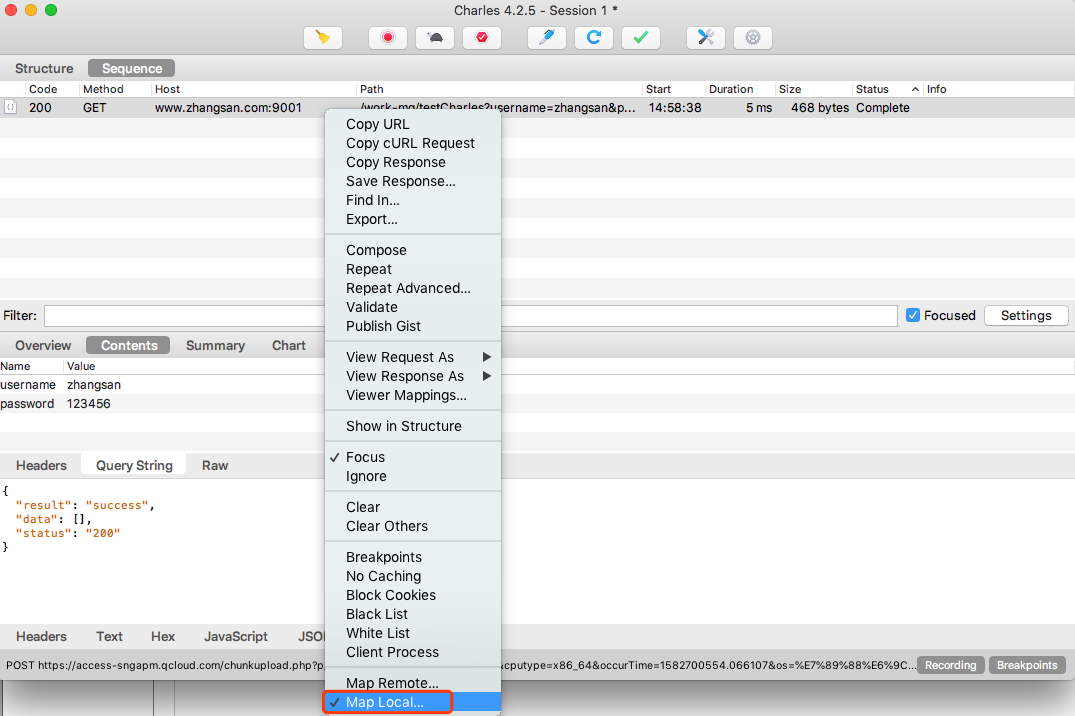
Task: Select the response Text tab
Action: click(109, 636)
